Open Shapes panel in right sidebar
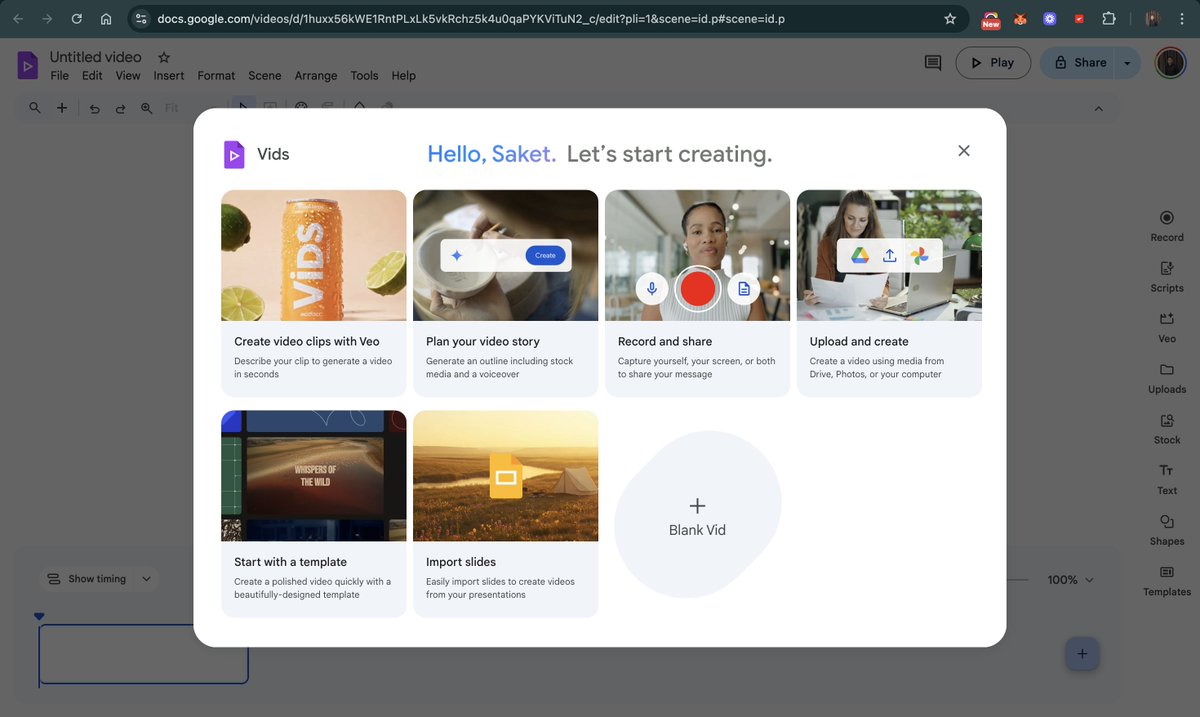The image size is (1200, 717). [x=1166, y=530]
